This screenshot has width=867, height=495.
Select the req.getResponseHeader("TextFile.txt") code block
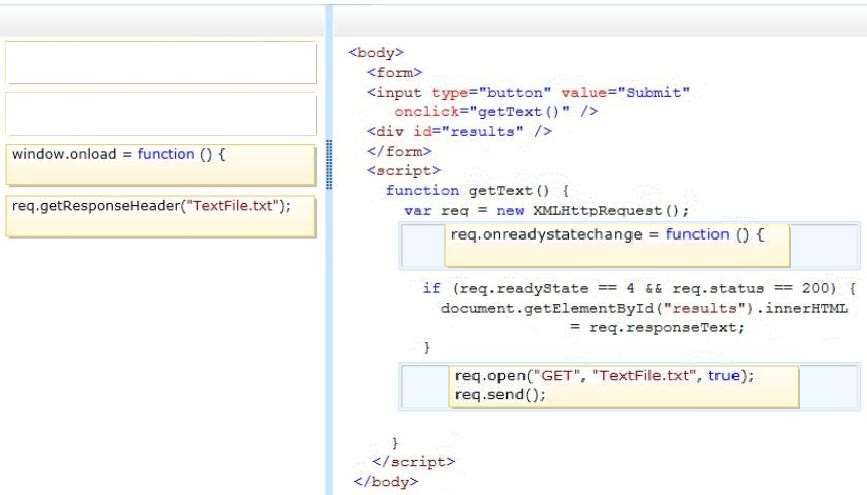click(x=160, y=216)
